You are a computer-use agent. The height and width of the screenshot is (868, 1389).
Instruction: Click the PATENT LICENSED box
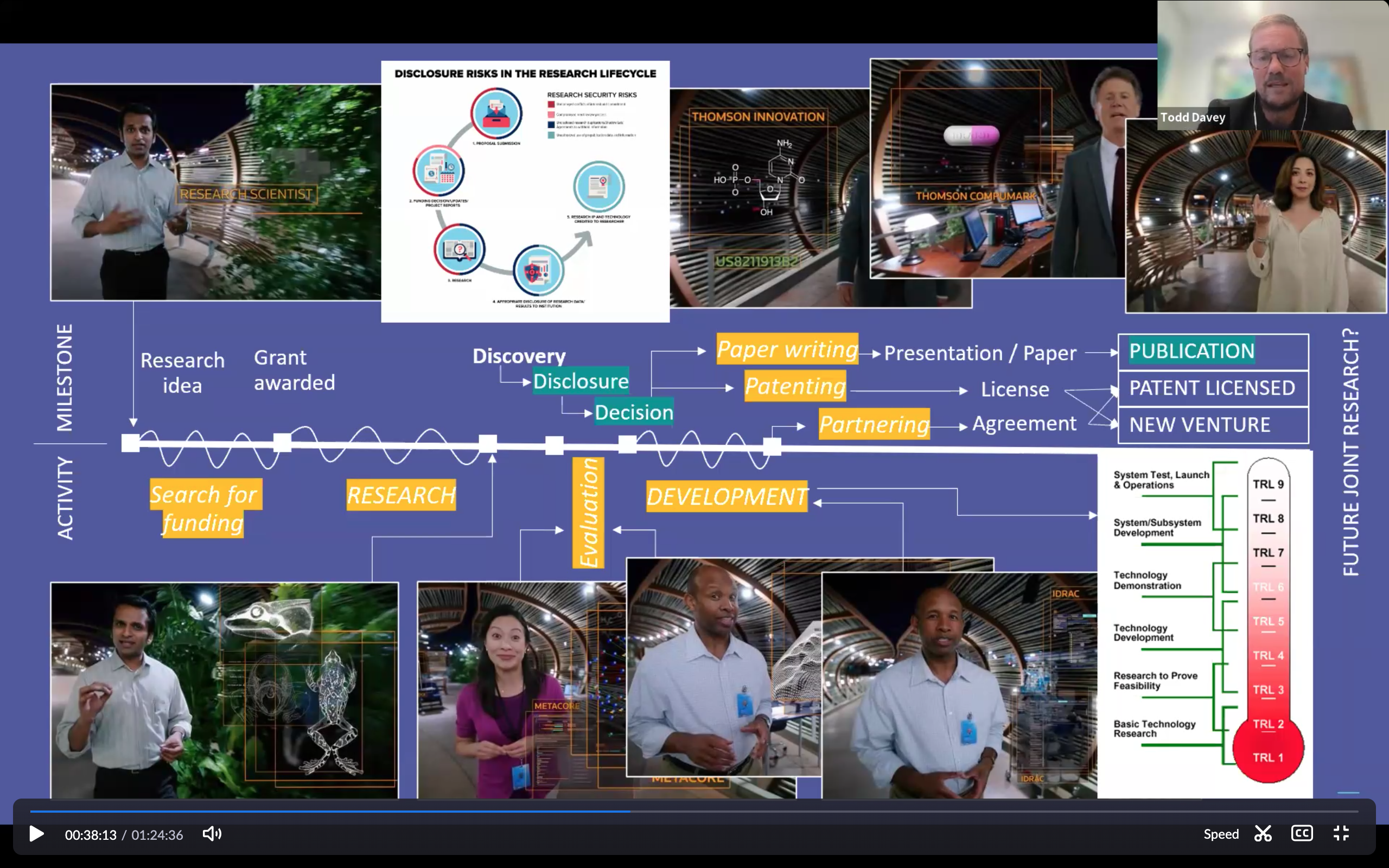[1213, 388]
